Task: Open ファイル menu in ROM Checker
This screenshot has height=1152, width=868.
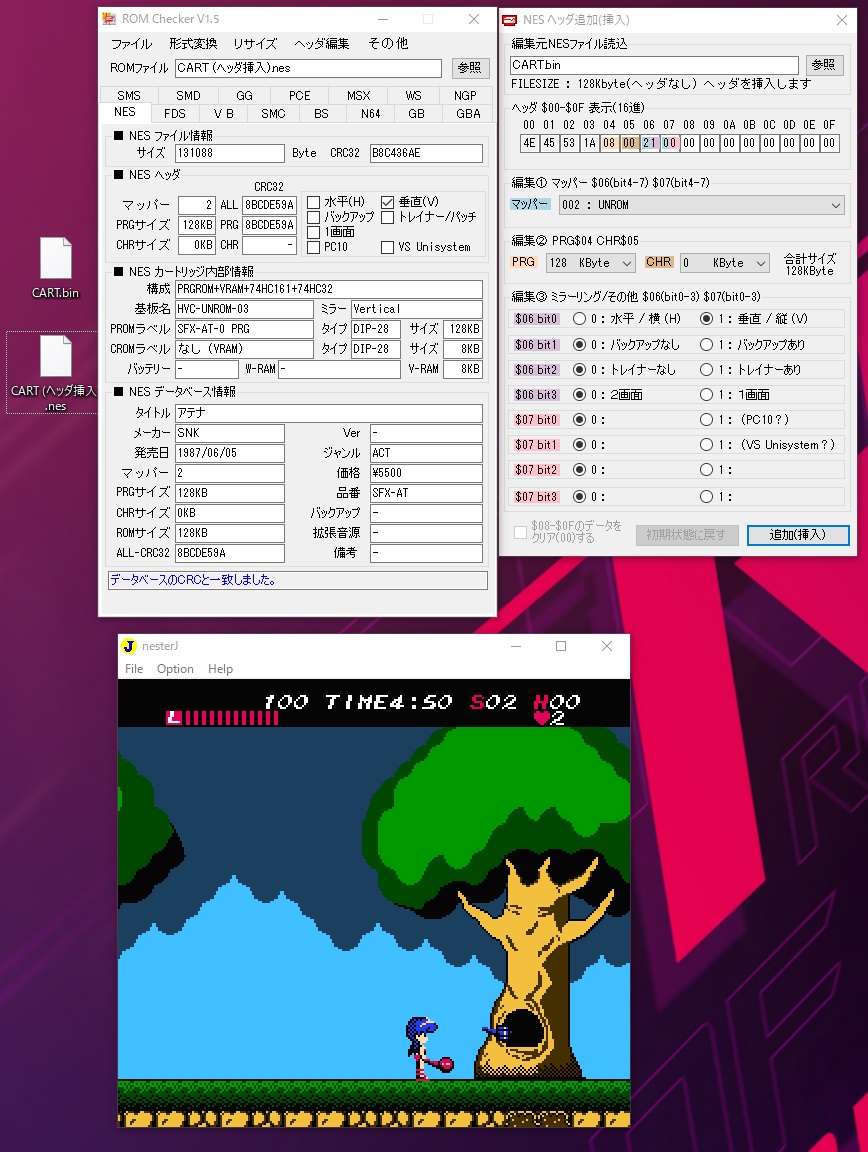Action: coord(131,44)
